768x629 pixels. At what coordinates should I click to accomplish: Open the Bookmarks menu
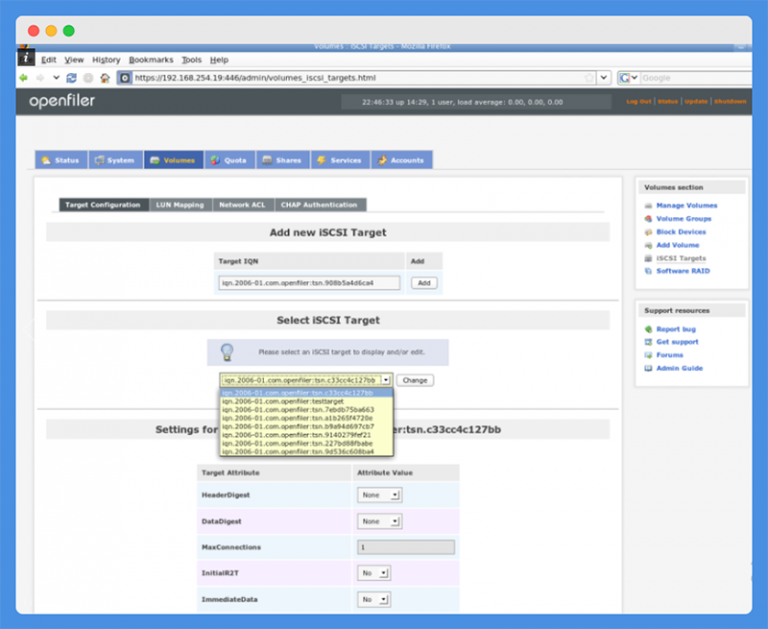(x=151, y=60)
